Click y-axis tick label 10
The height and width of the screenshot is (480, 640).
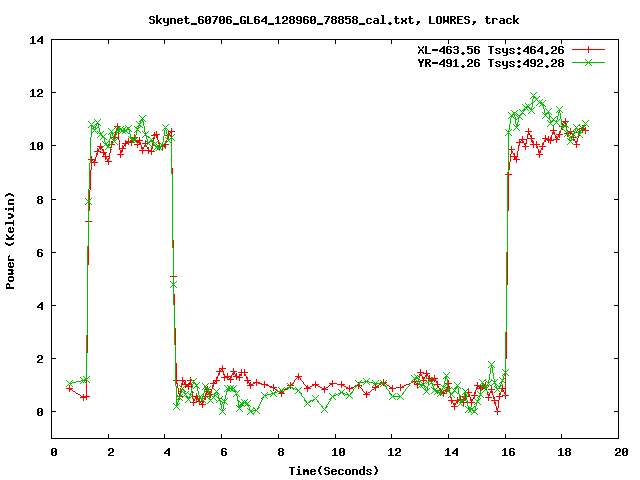pyautogui.click(x=36, y=146)
